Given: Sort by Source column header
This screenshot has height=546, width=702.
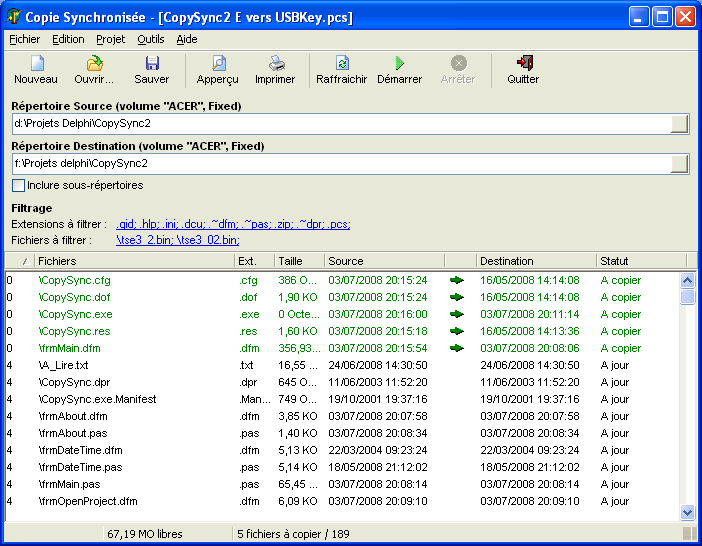Looking at the screenshot, I should coord(384,261).
